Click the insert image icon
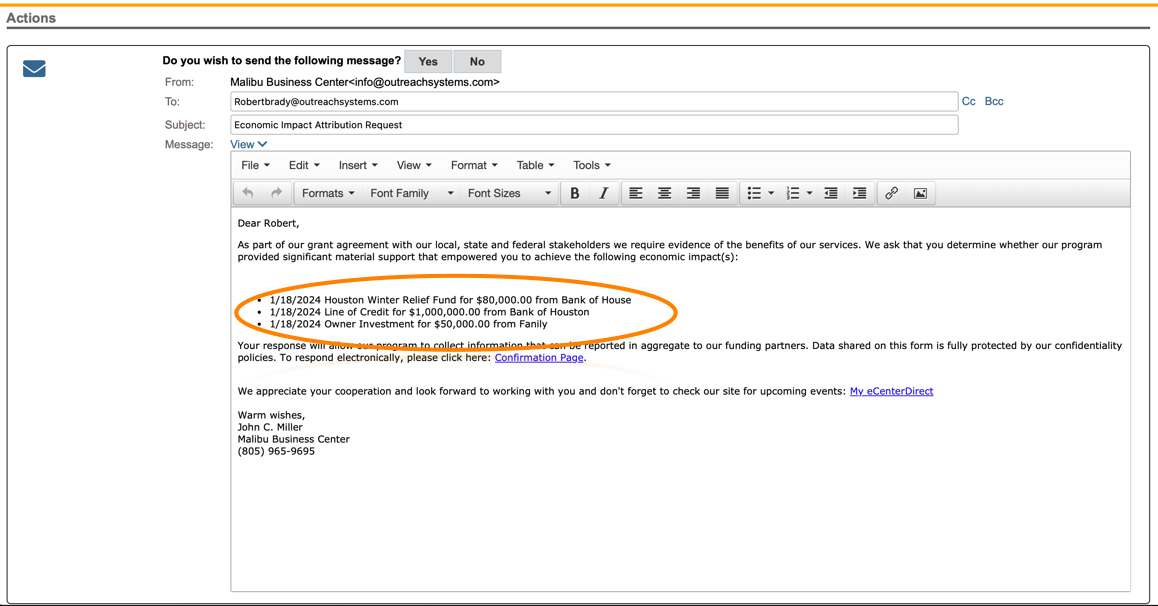 (920, 193)
